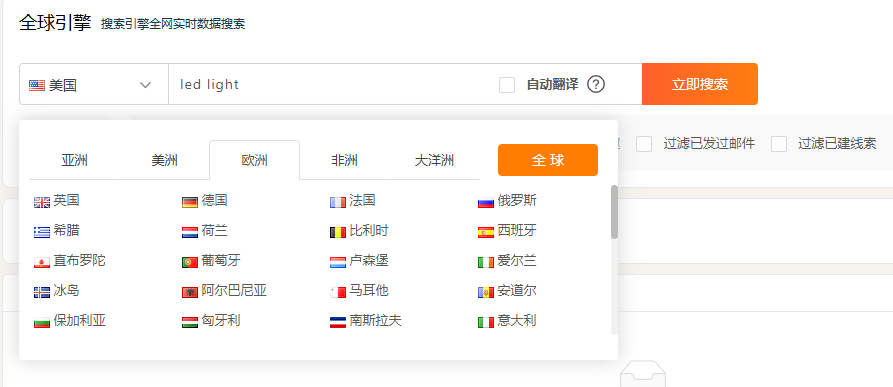This screenshot has width=893, height=387.
Task: Choose 法国 country name
Action: click(x=363, y=200)
